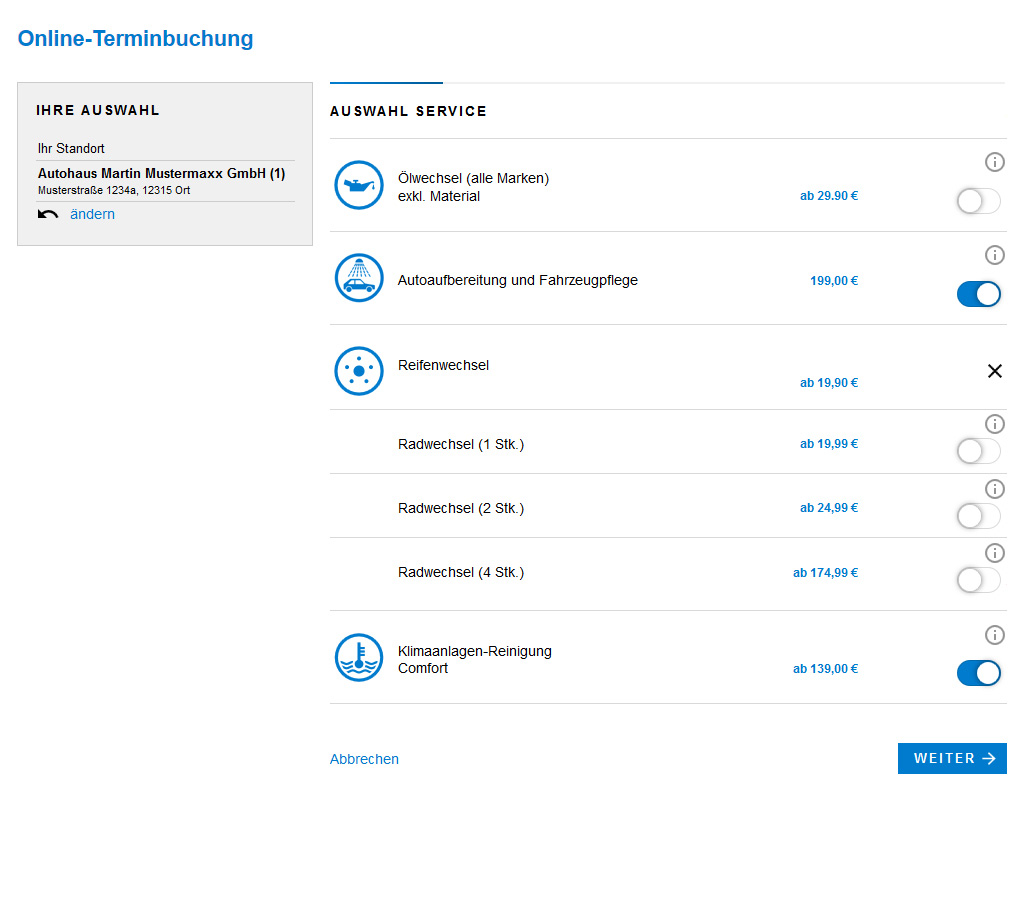Collapse Reifenwechsel options with the X
This screenshot has height=898, width=1024.
994,371
